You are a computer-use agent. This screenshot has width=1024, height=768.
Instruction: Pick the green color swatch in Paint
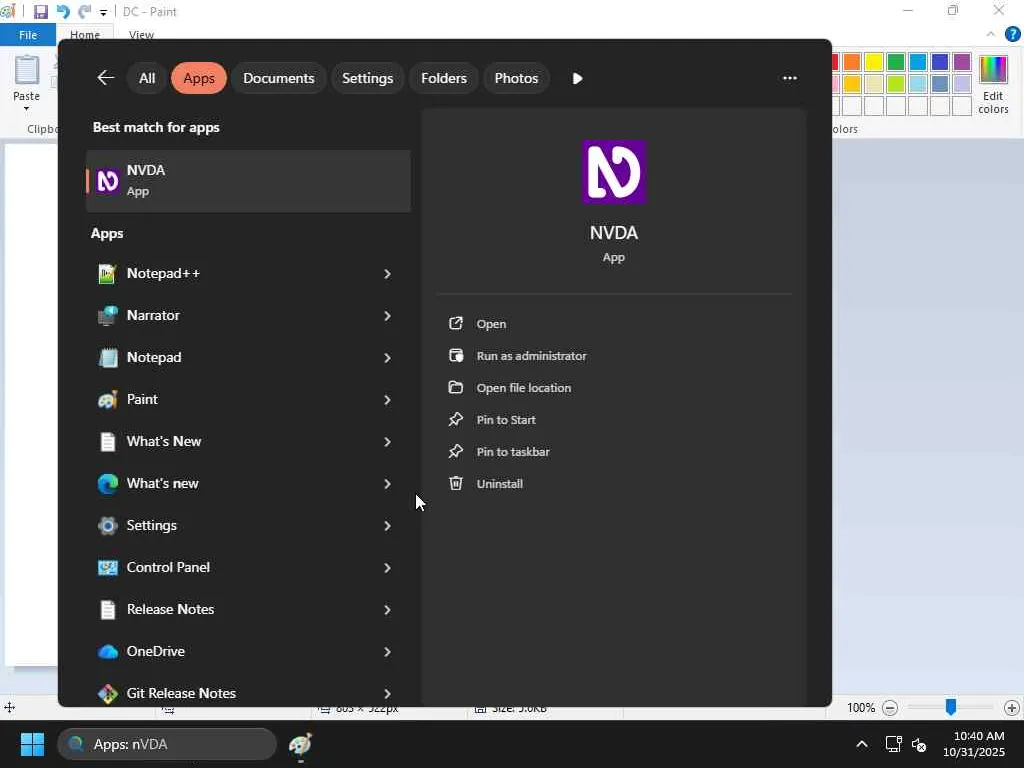896,62
